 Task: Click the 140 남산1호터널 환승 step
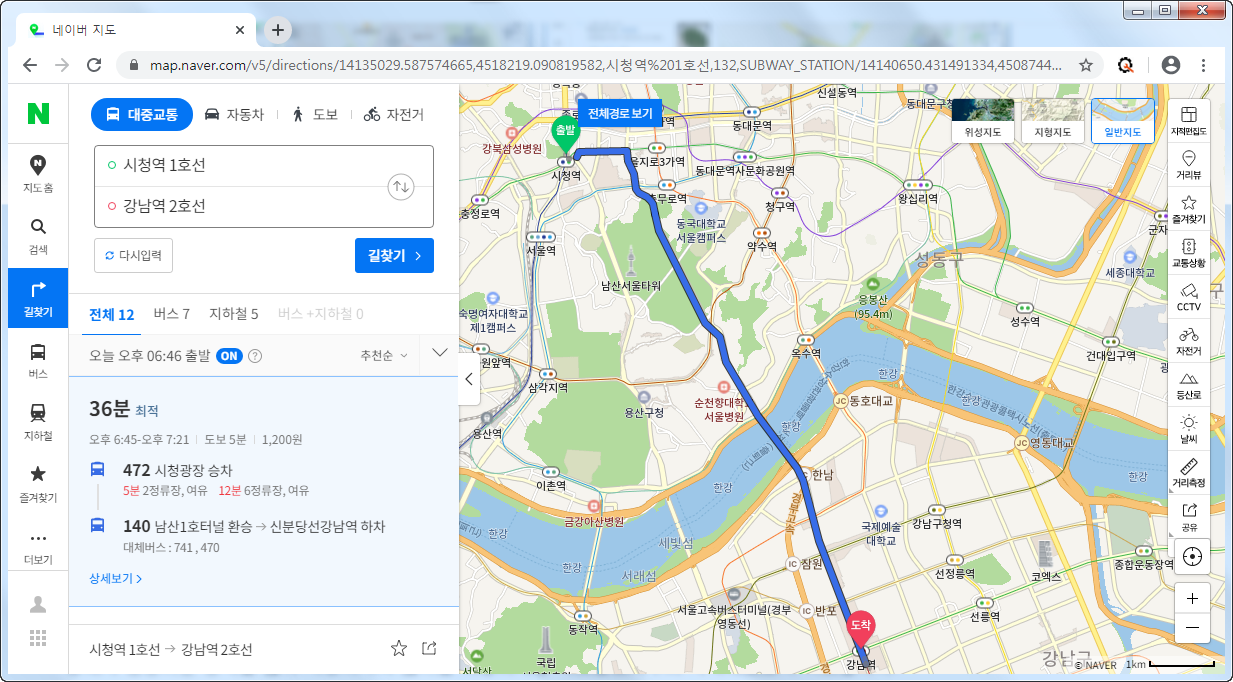(x=254, y=526)
